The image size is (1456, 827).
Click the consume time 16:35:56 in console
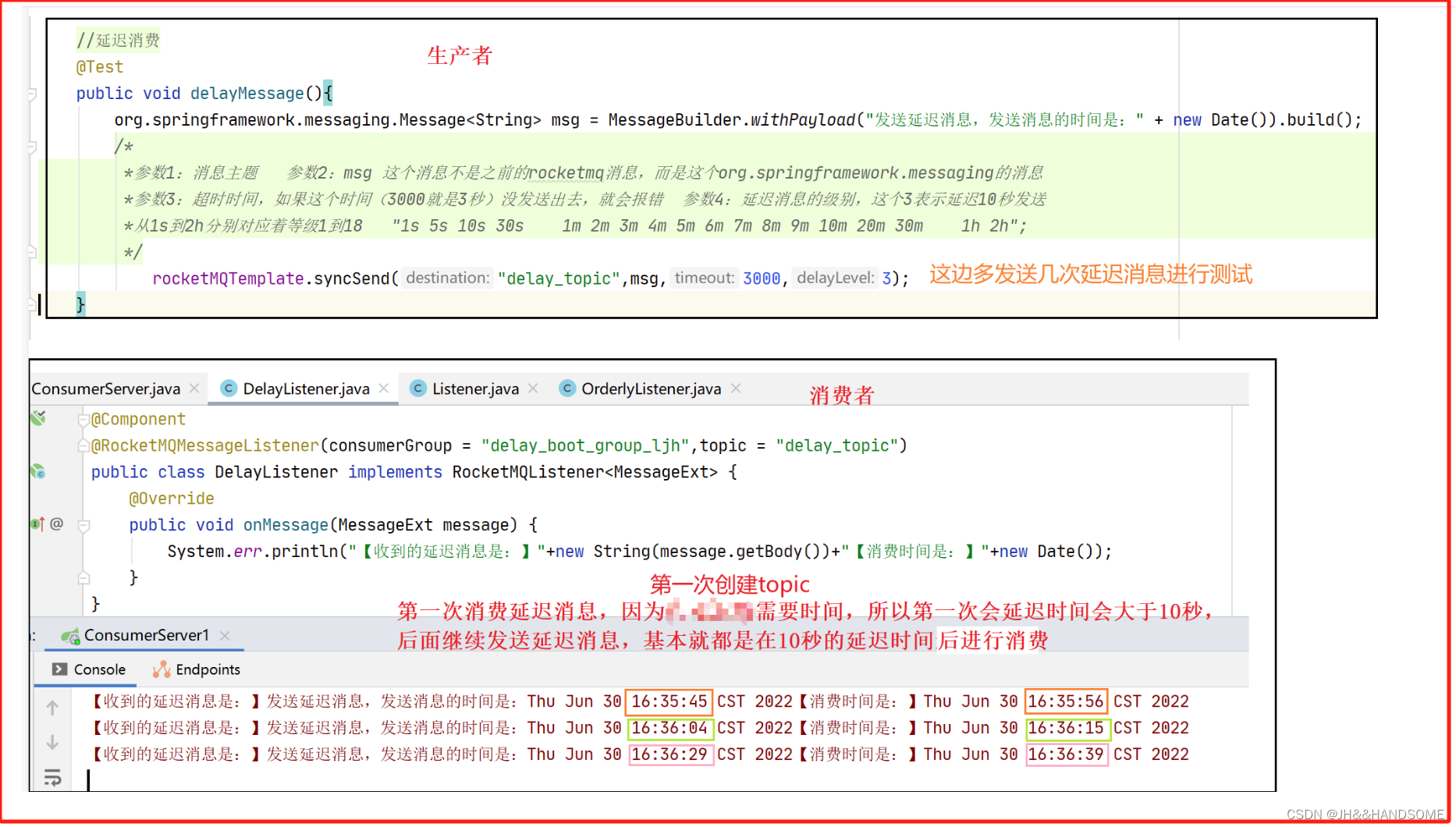1065,702
